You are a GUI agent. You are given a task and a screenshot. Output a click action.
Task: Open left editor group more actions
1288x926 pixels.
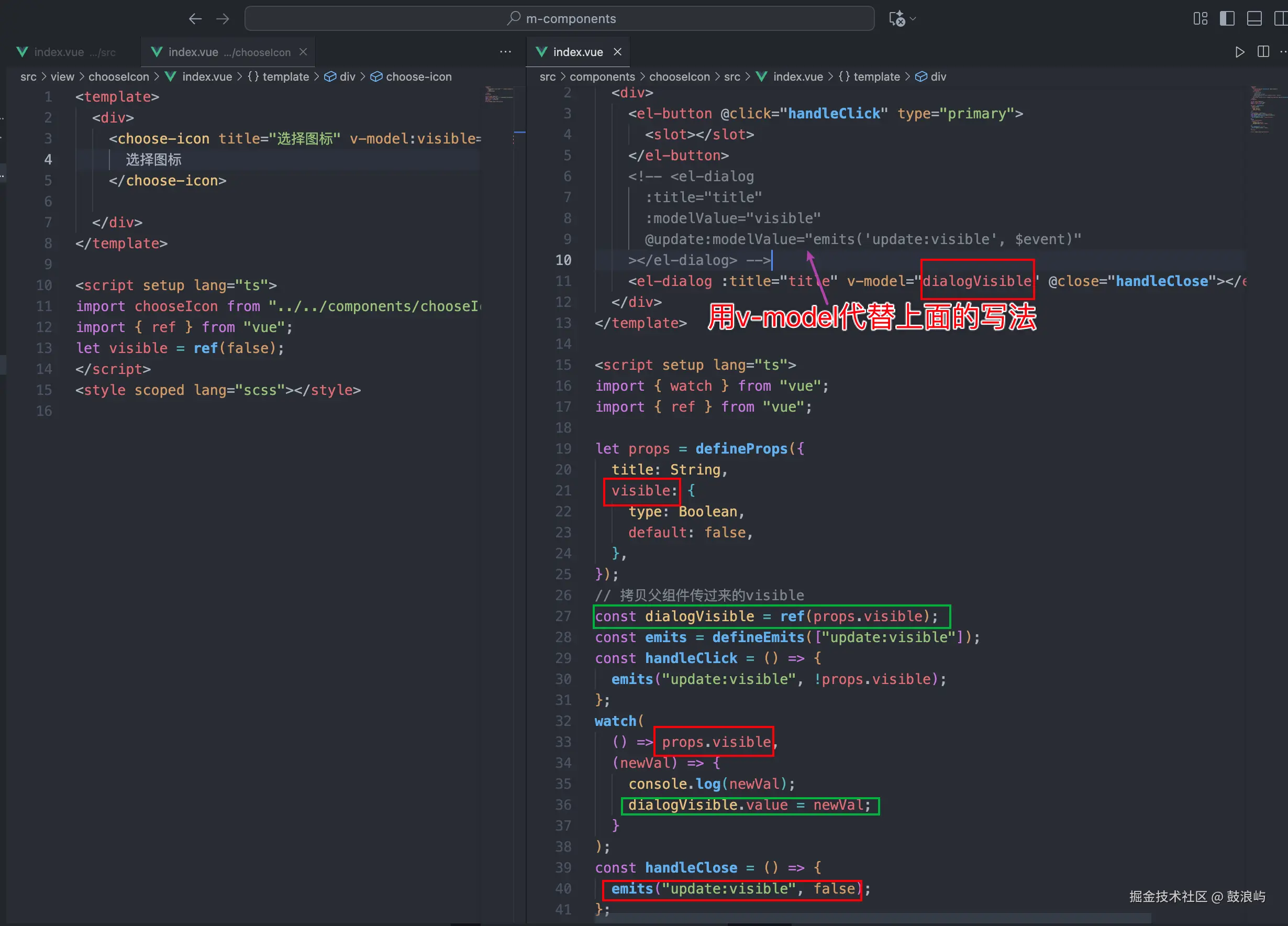pyautogui.click(x=505, y=52)
